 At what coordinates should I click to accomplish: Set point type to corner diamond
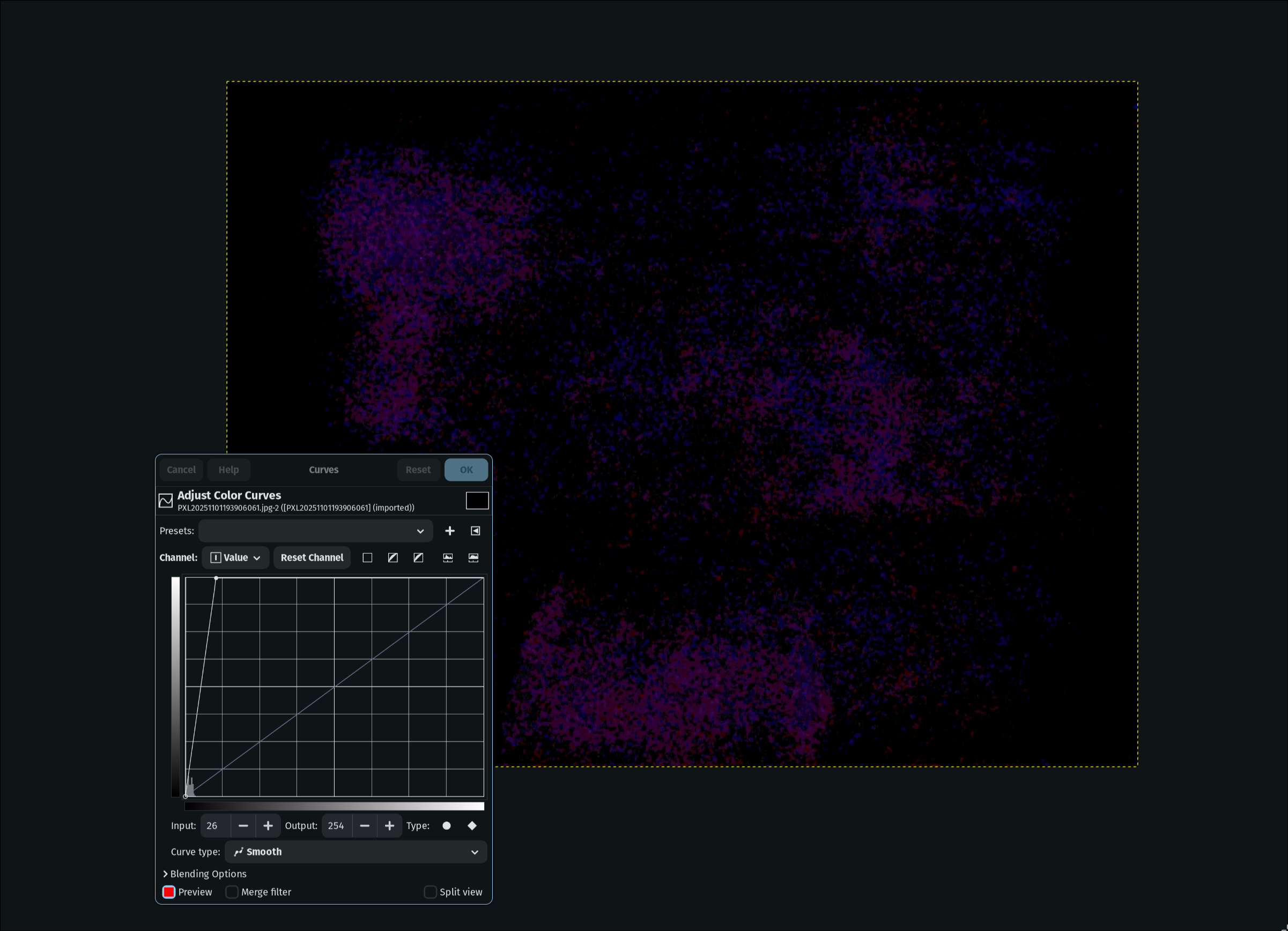point(472,825)
